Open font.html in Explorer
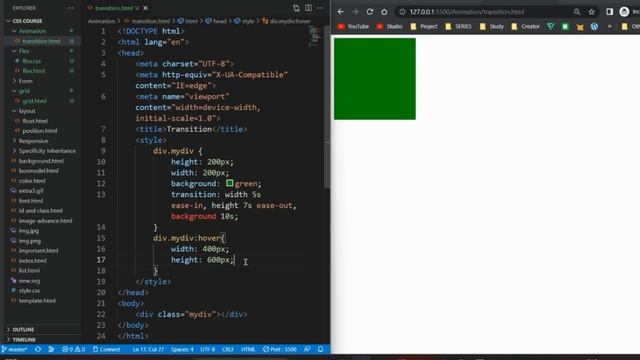This screenshot has width=640, height=360. click(31, 201)
